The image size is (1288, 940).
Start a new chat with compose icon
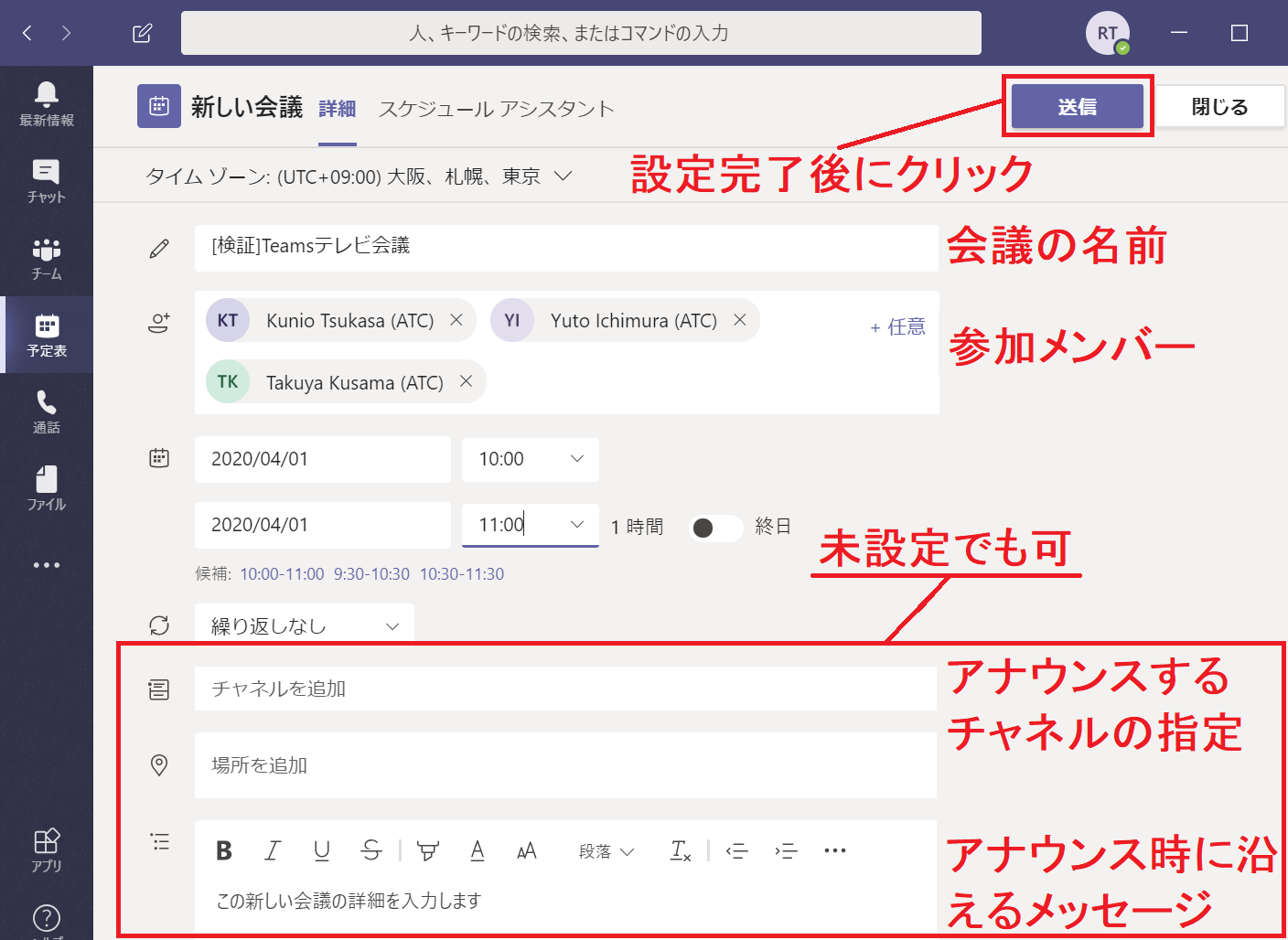click(x=142, y=33)
